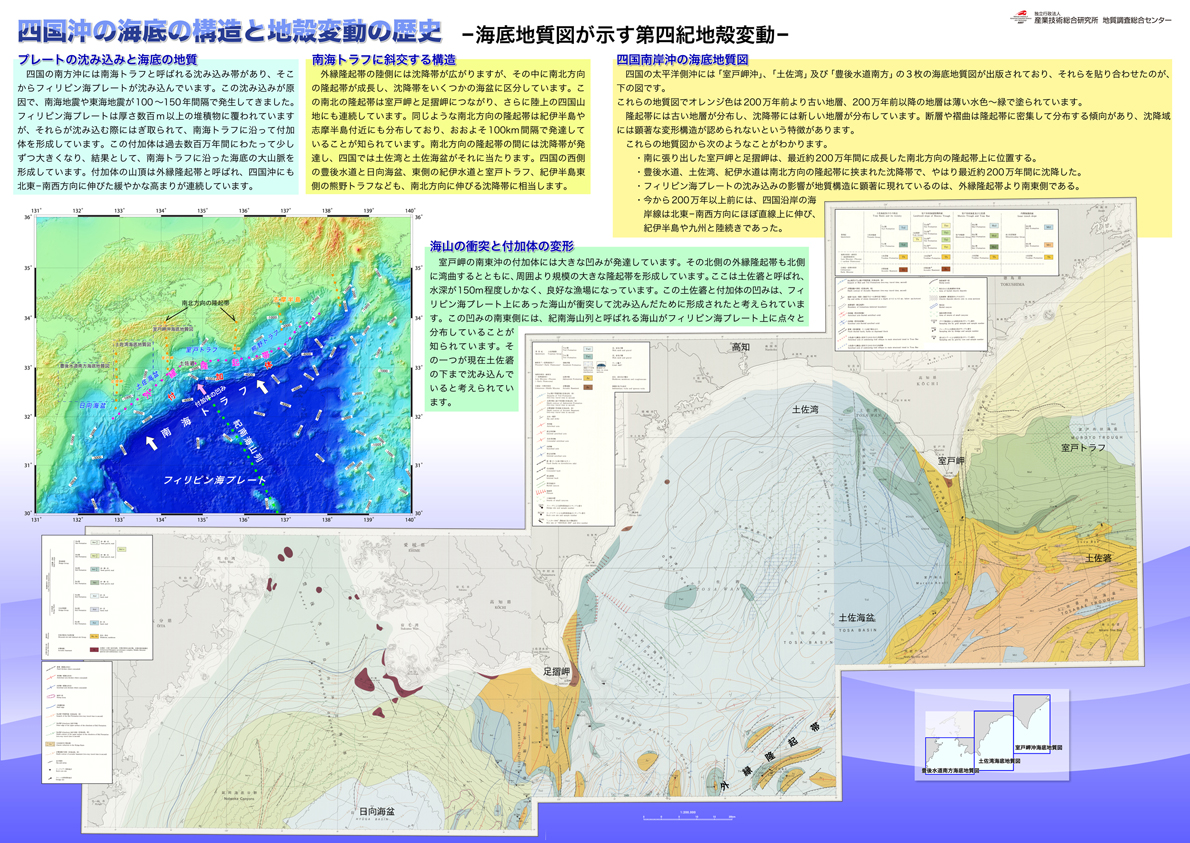Open the colored bathymetry map of the Nankai Trough
The height and width of the screenshot is (843, 1190).
(x=223, y=365)
